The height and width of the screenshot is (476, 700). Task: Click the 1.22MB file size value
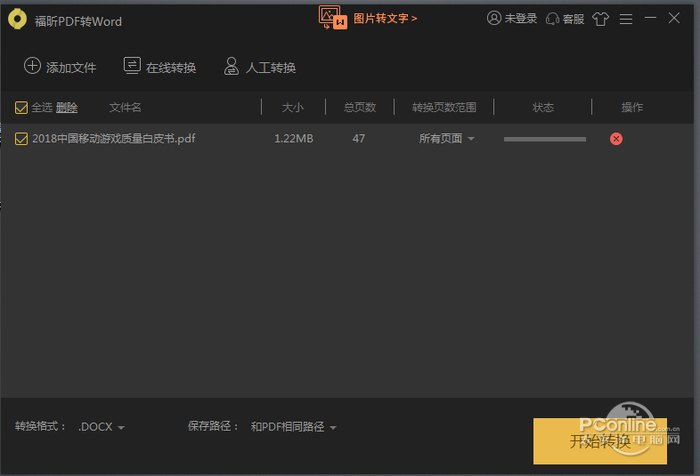coord(294,138)
